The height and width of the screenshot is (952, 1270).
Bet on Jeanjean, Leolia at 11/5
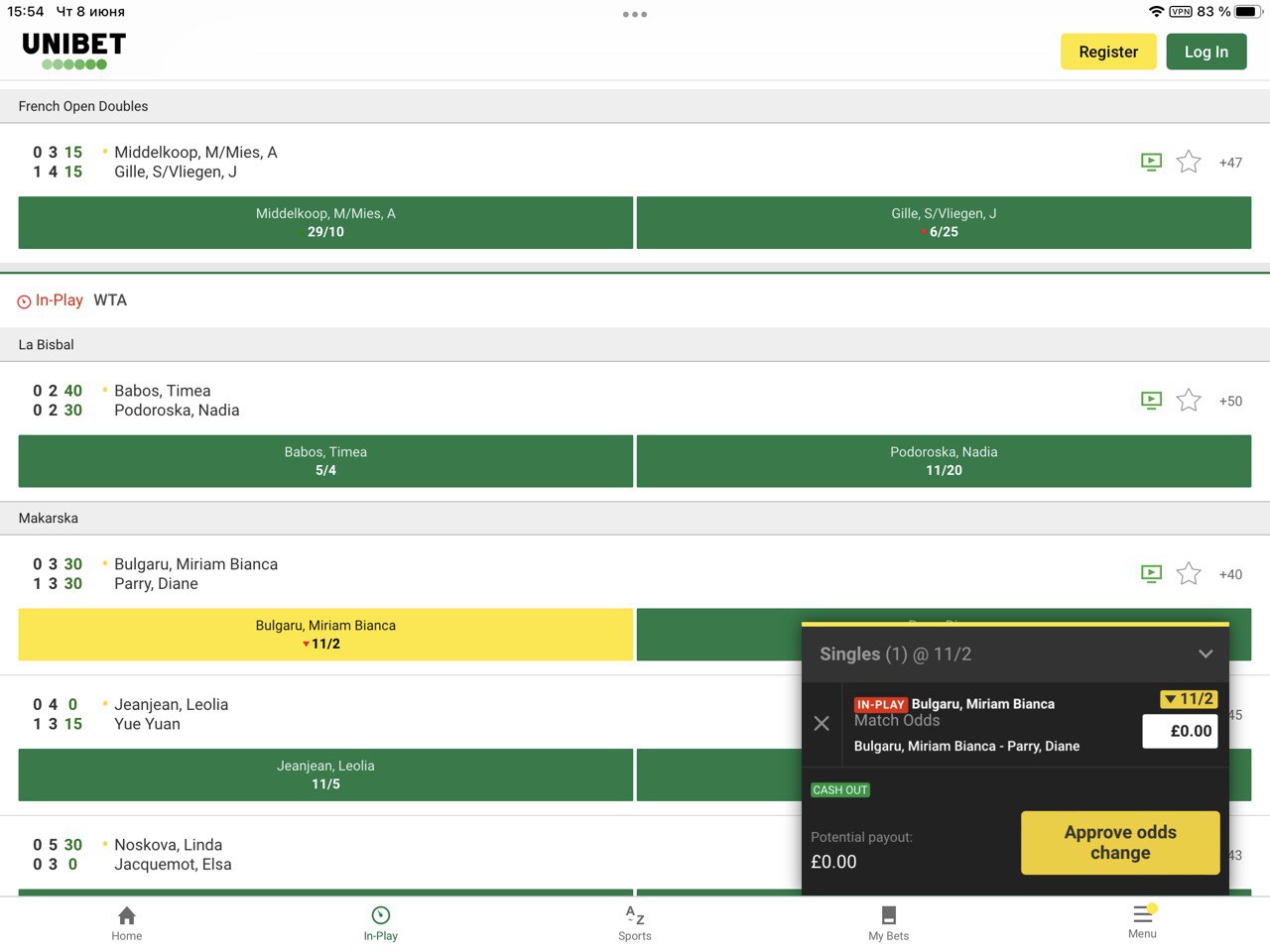click(x=325, y=774)
